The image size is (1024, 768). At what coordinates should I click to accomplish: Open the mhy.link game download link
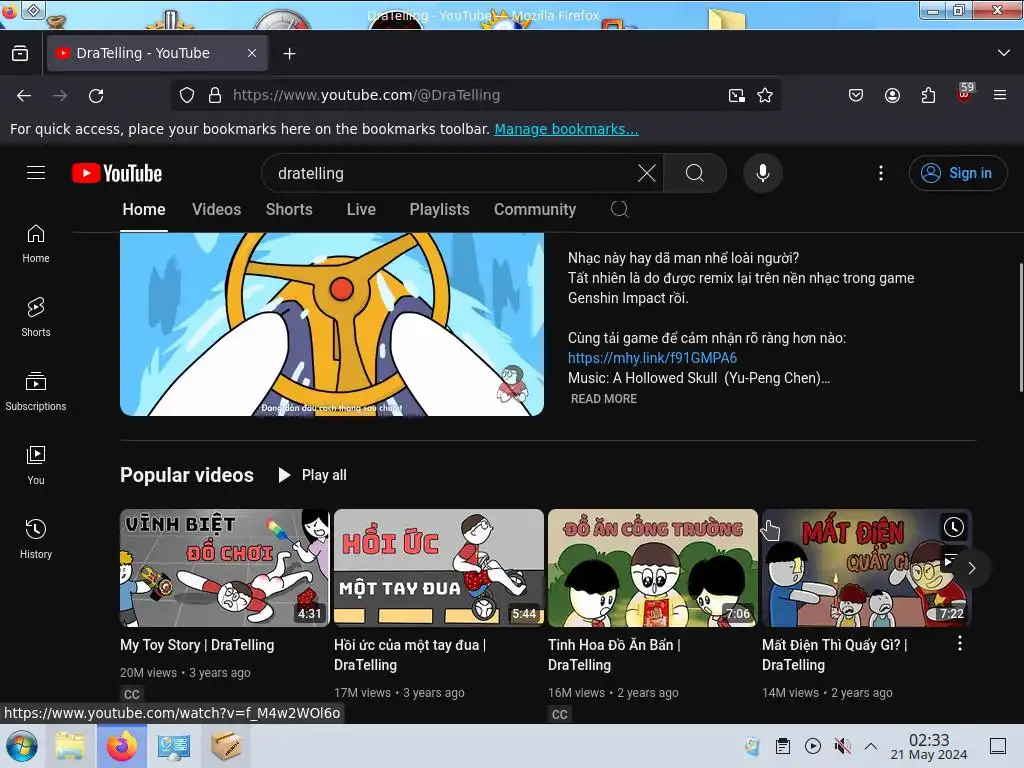[x=652, y=358]
